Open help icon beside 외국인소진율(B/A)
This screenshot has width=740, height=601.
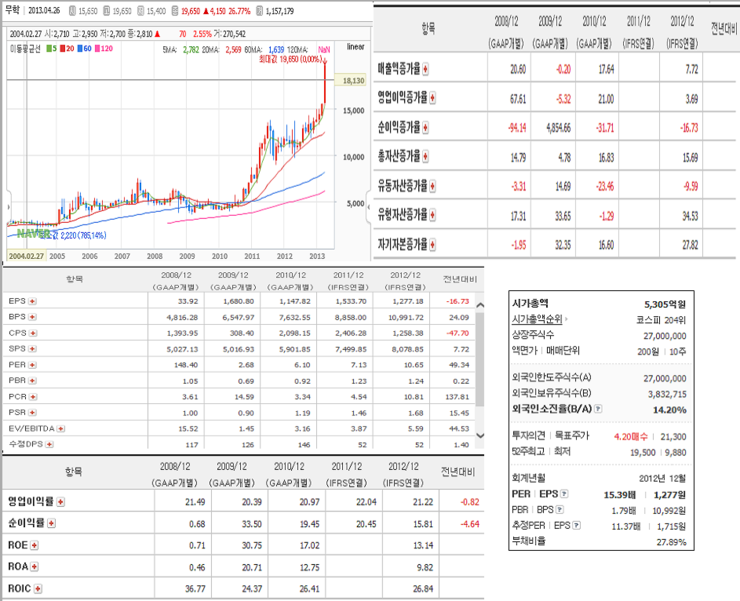tap(598, 409)
